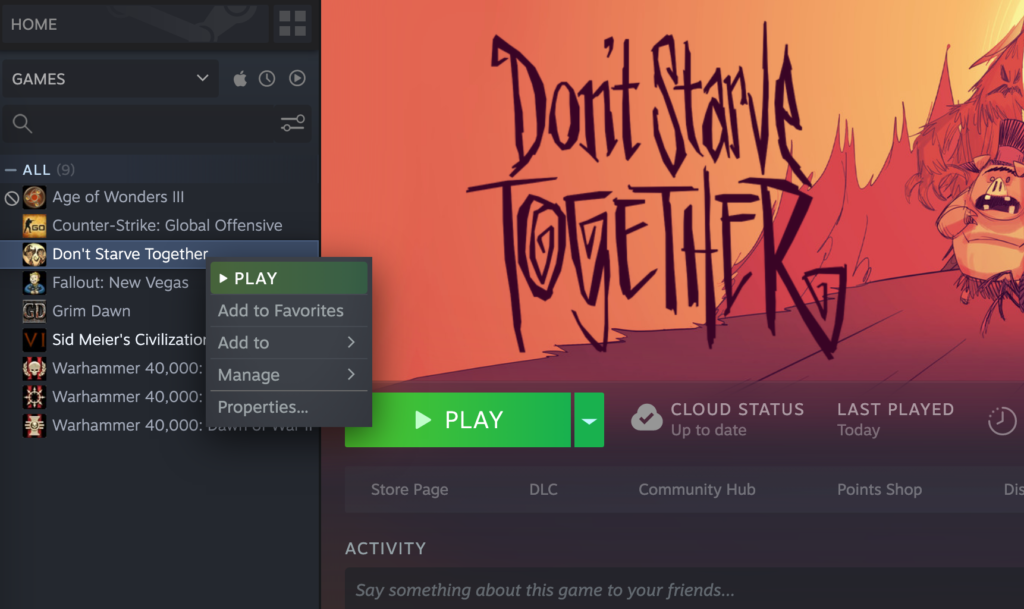Select second Warhammer 40,000 game icon
This screenshot has width=1024, height=609.
pyautogui.click(x=35, y=397)
